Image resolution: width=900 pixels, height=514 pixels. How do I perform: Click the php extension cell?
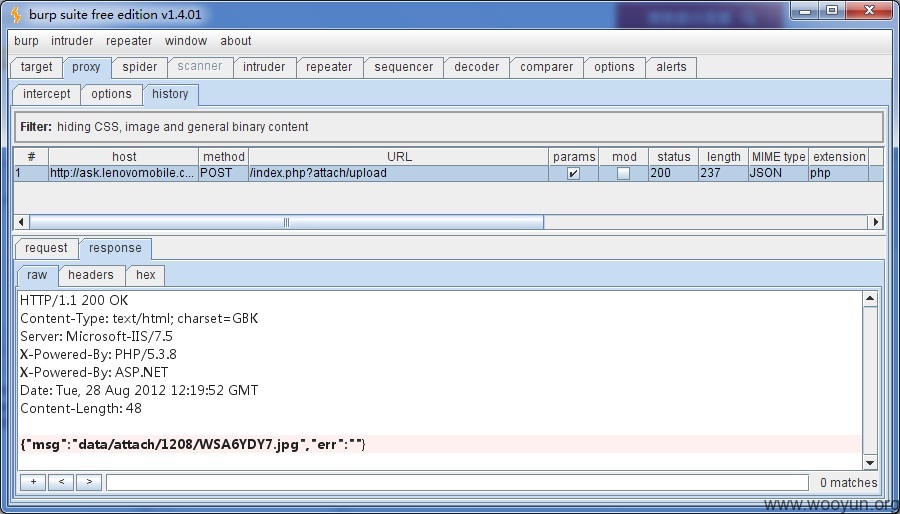pyautogui.click(x=839, y=173)
